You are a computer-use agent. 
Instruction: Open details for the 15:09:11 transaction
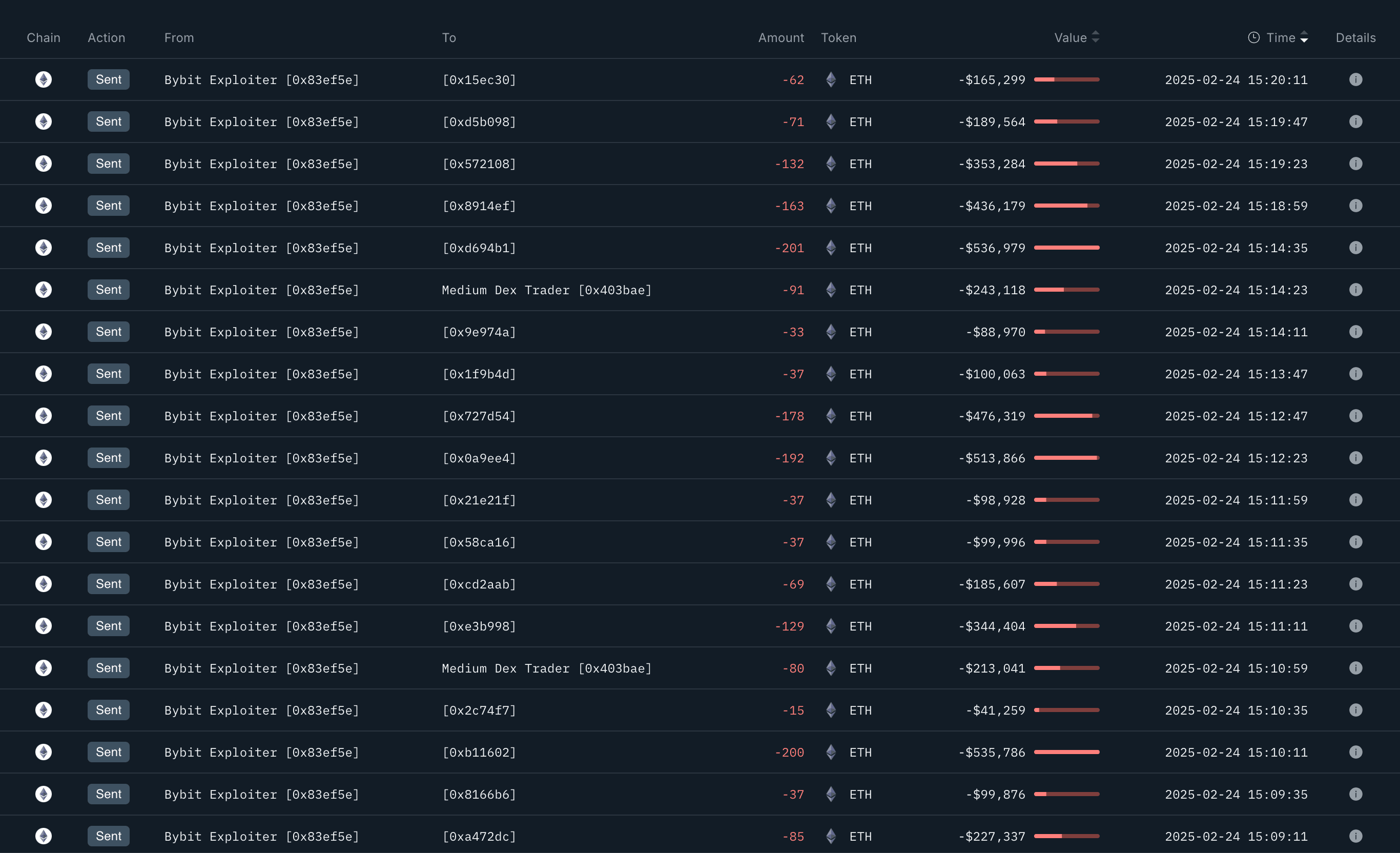1356,836
